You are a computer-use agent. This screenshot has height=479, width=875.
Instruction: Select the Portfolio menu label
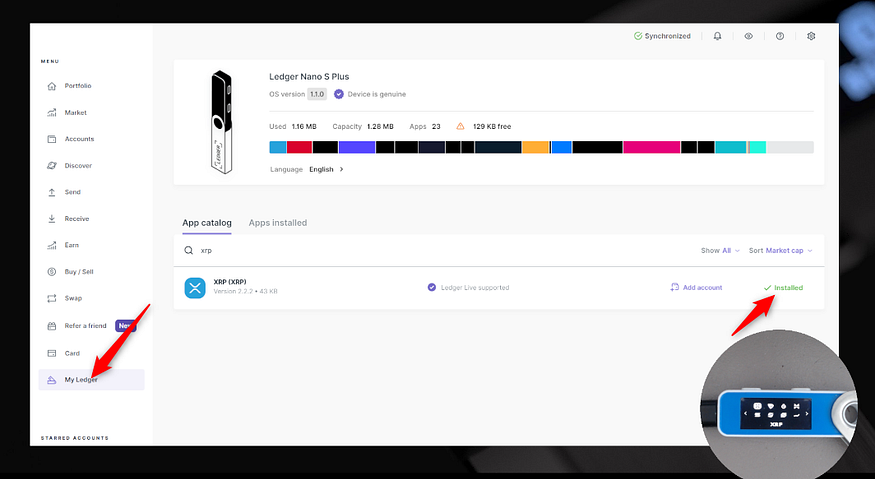(x=78, y=86)
